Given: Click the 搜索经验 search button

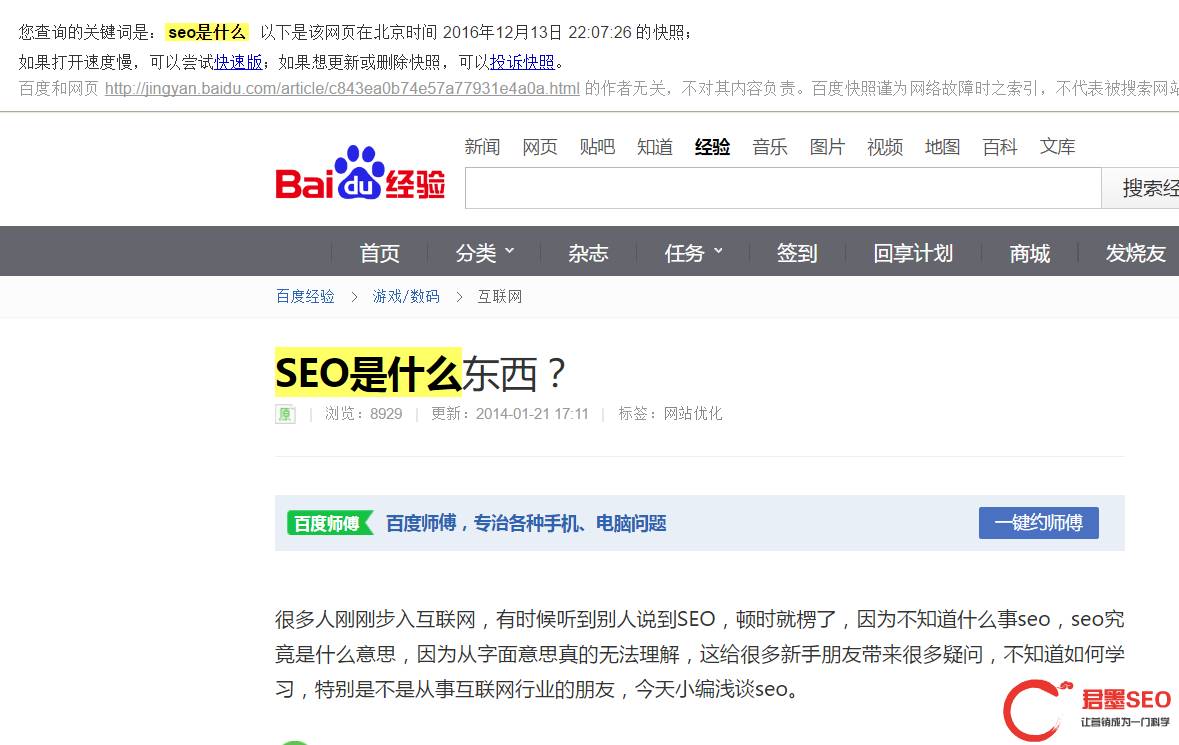Looking at the screenshot, I should 1140,188.
